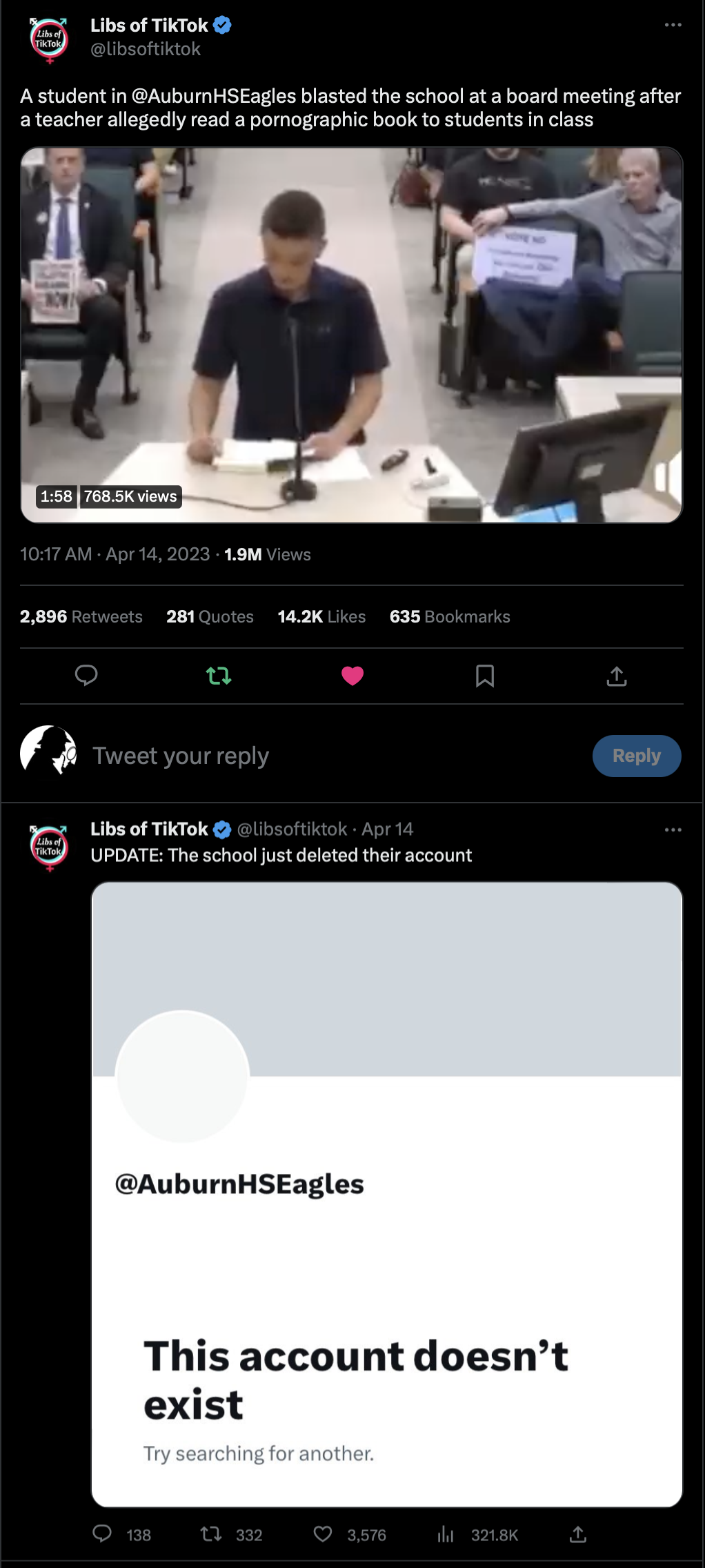Screen dimensions: 705x1568
Task: Open the three-dot menu on UPDATE reply
Action: tap(673, 830)
